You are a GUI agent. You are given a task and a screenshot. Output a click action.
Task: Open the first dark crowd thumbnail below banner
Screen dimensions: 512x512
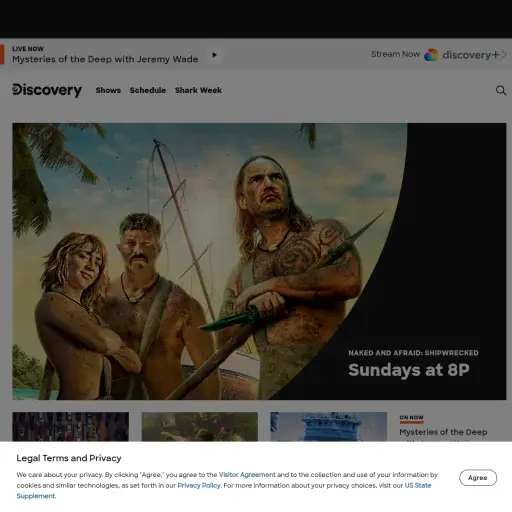point(70,427)
